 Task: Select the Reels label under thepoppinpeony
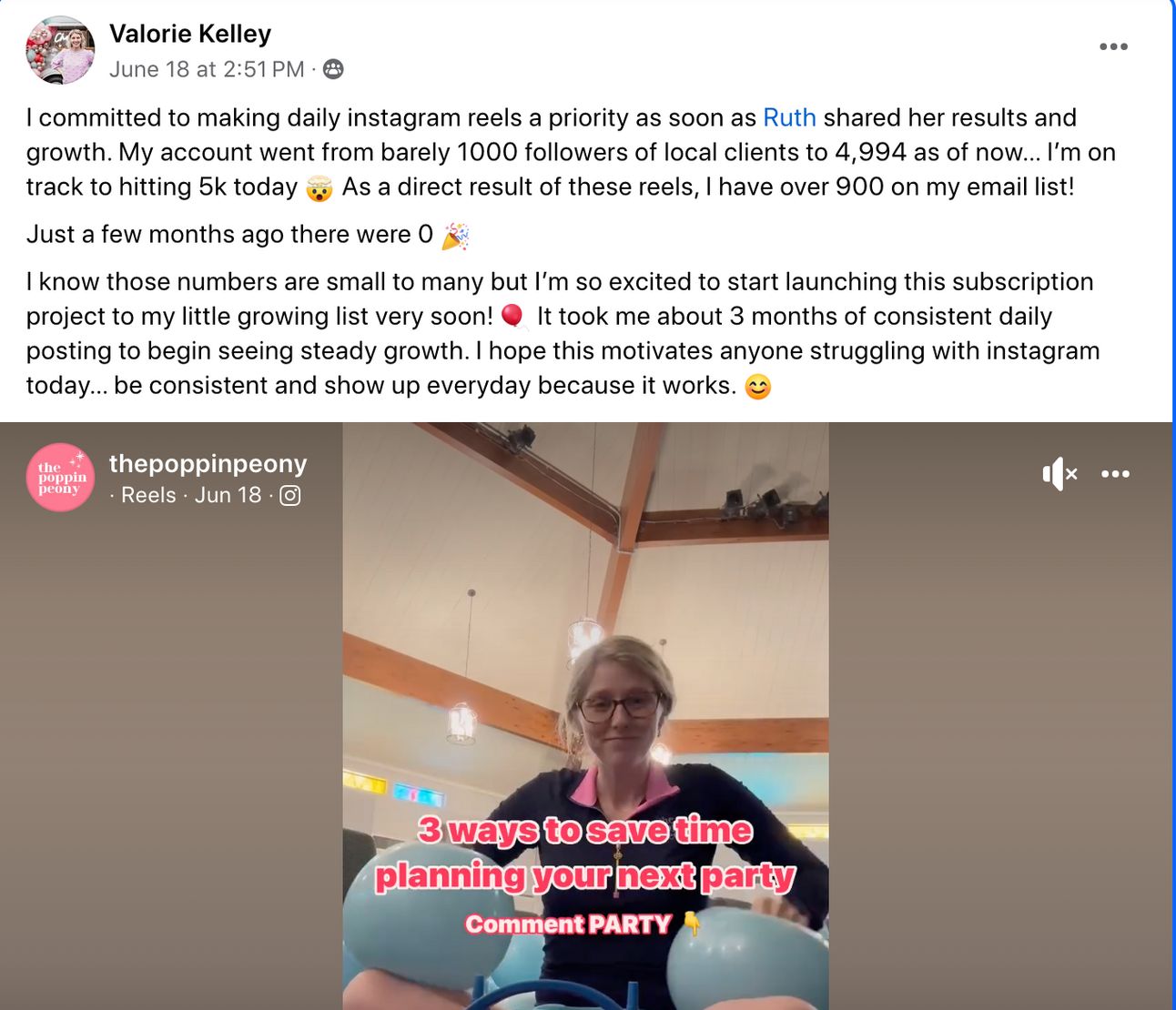click(148, 495)
